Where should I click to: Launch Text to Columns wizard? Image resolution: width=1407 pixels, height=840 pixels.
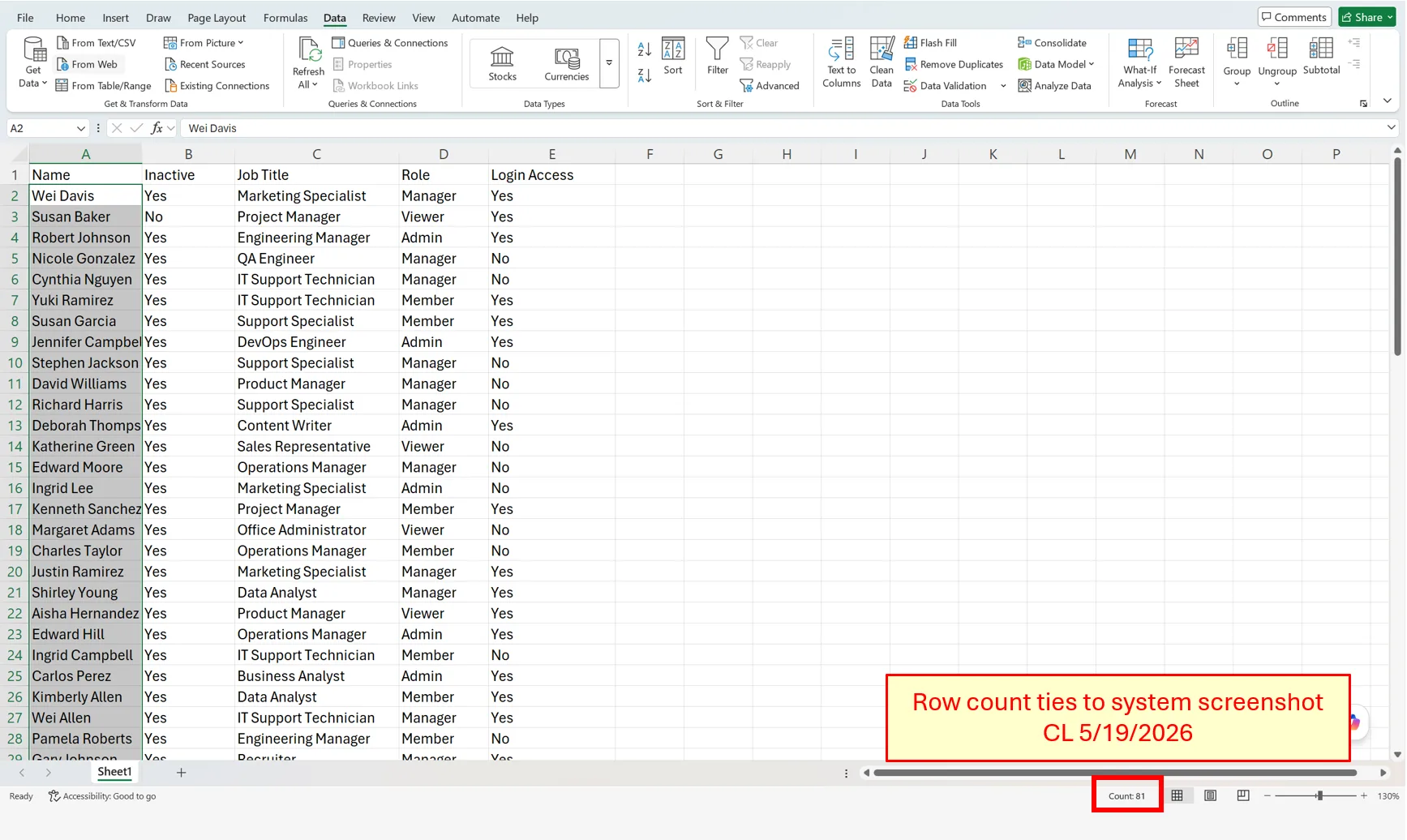click(842, 63)
